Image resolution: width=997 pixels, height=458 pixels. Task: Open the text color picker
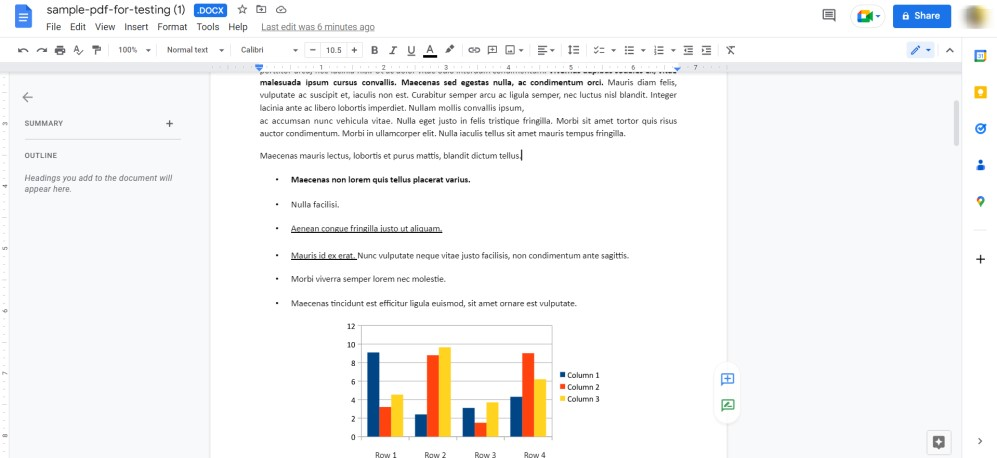429,50
